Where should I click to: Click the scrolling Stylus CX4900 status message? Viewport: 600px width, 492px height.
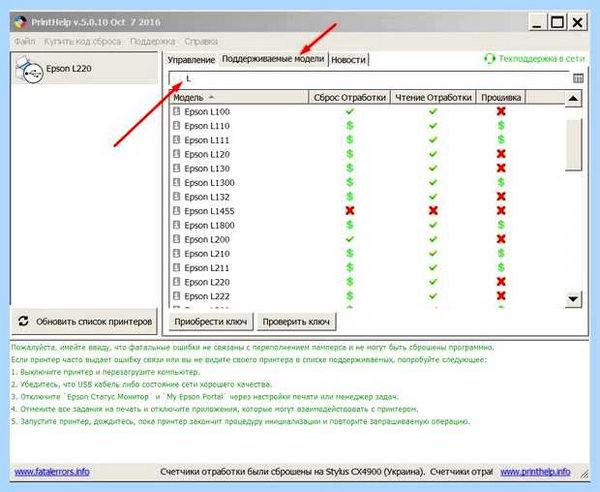tap(326, 471)
